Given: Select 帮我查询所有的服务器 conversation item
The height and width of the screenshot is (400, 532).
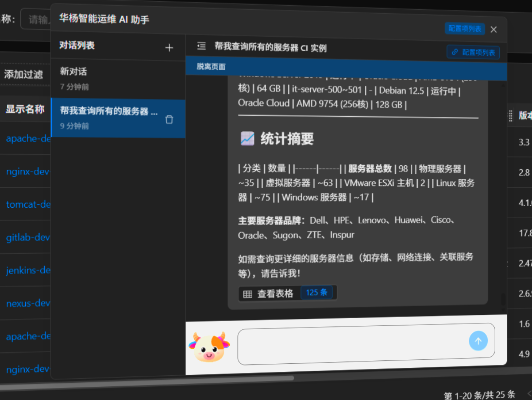Looking at the screenshot, I should [x=118, y=118].
